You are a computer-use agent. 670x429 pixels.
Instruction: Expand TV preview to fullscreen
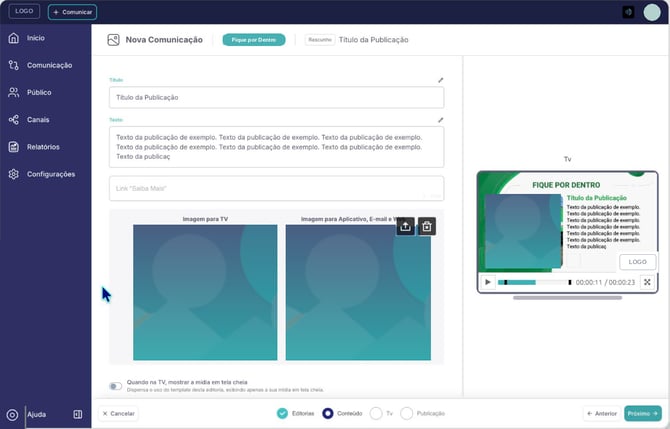click(647, 282)
